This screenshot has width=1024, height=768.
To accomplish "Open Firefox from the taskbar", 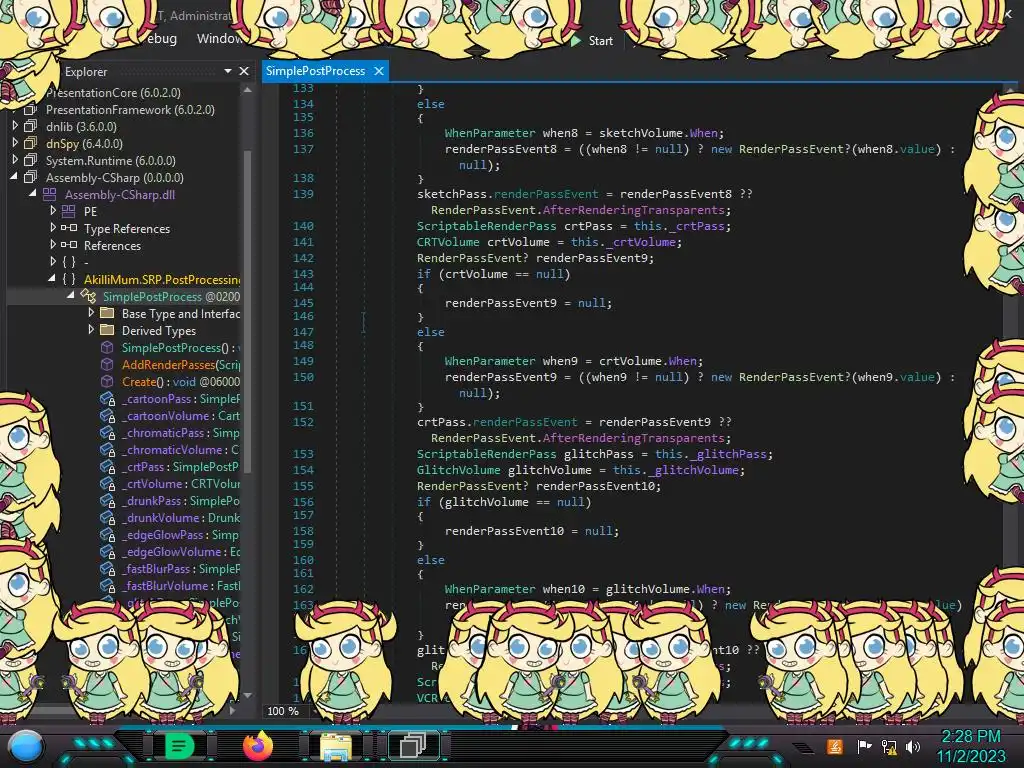I will pyautogui.click(x=258, y=745).
